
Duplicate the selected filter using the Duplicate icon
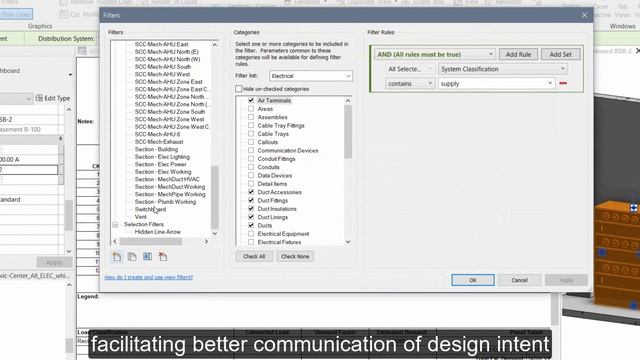tap(132, 257)
